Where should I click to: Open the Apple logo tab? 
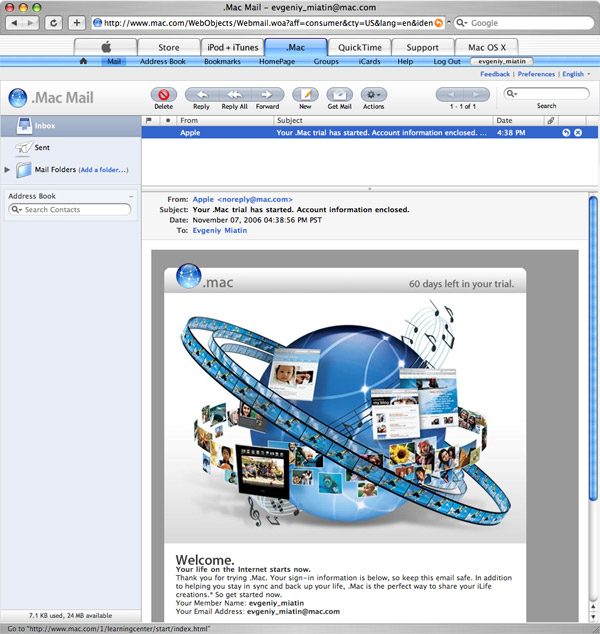(x=106, y=47)
